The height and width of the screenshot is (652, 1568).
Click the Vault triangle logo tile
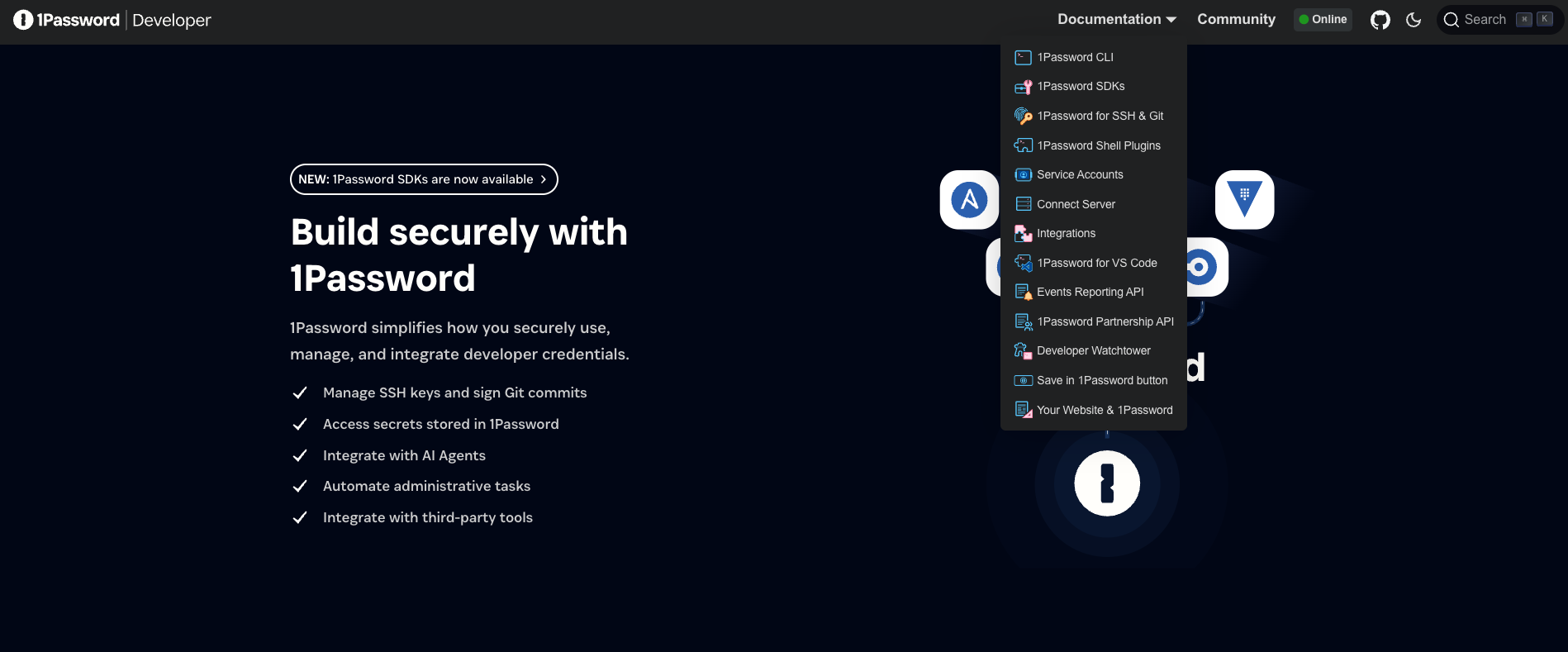tap(1244, 200)
